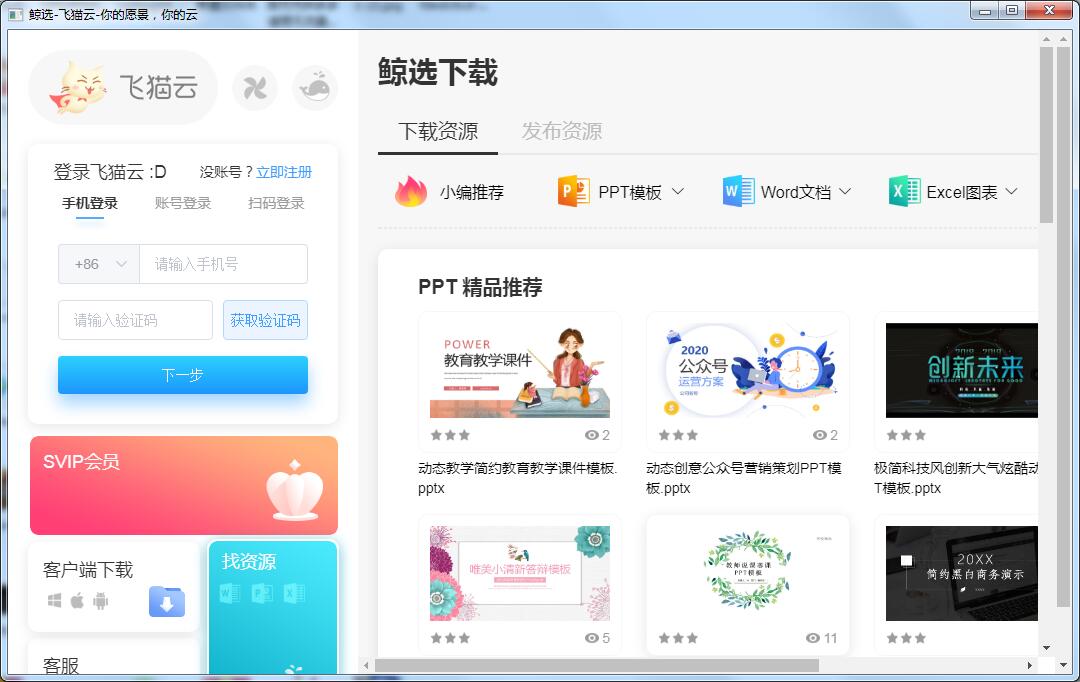Click the blue download folder icon

[167, 601]
